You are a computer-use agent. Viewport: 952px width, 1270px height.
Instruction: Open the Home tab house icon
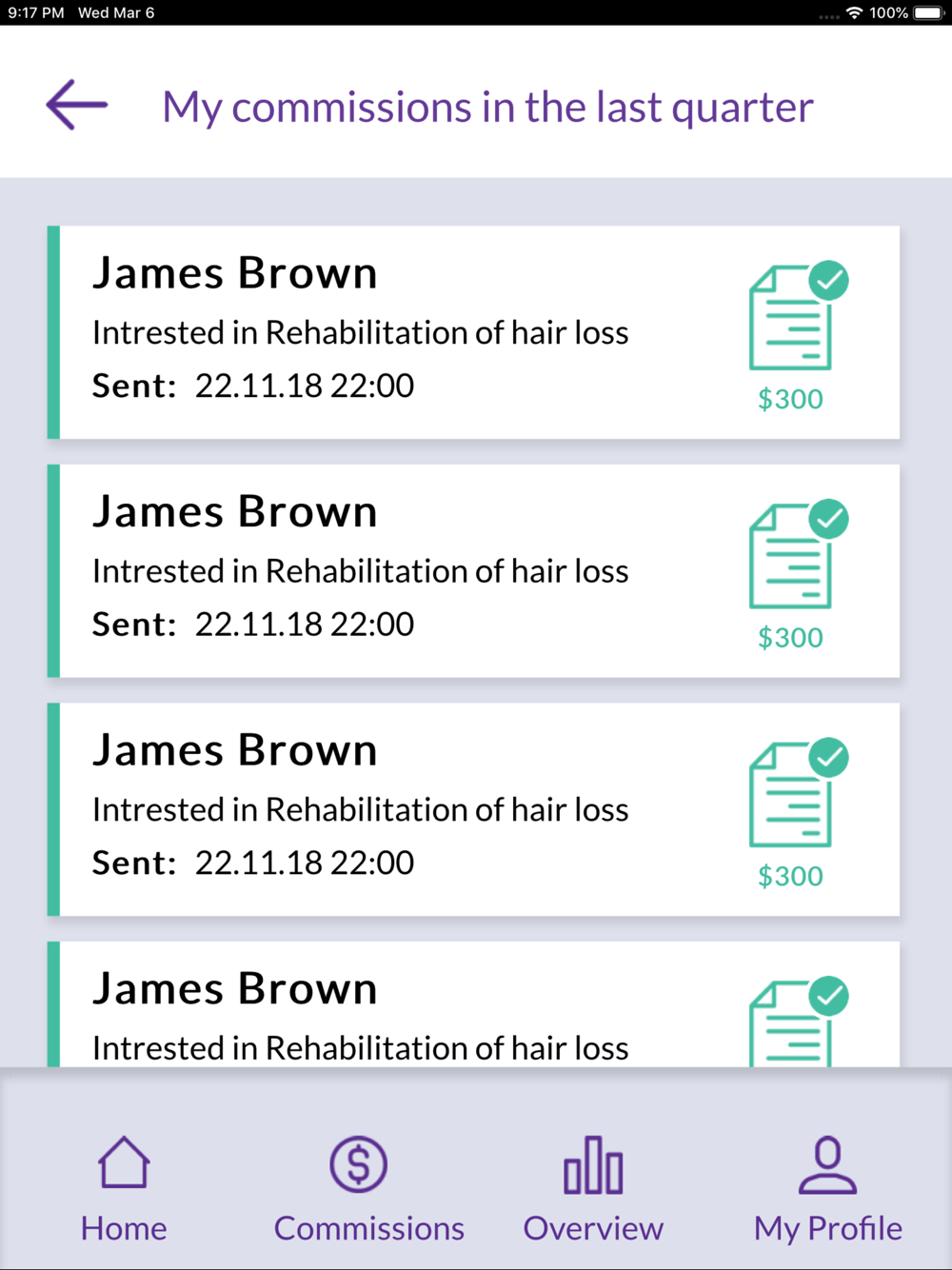coord(124,1162)
